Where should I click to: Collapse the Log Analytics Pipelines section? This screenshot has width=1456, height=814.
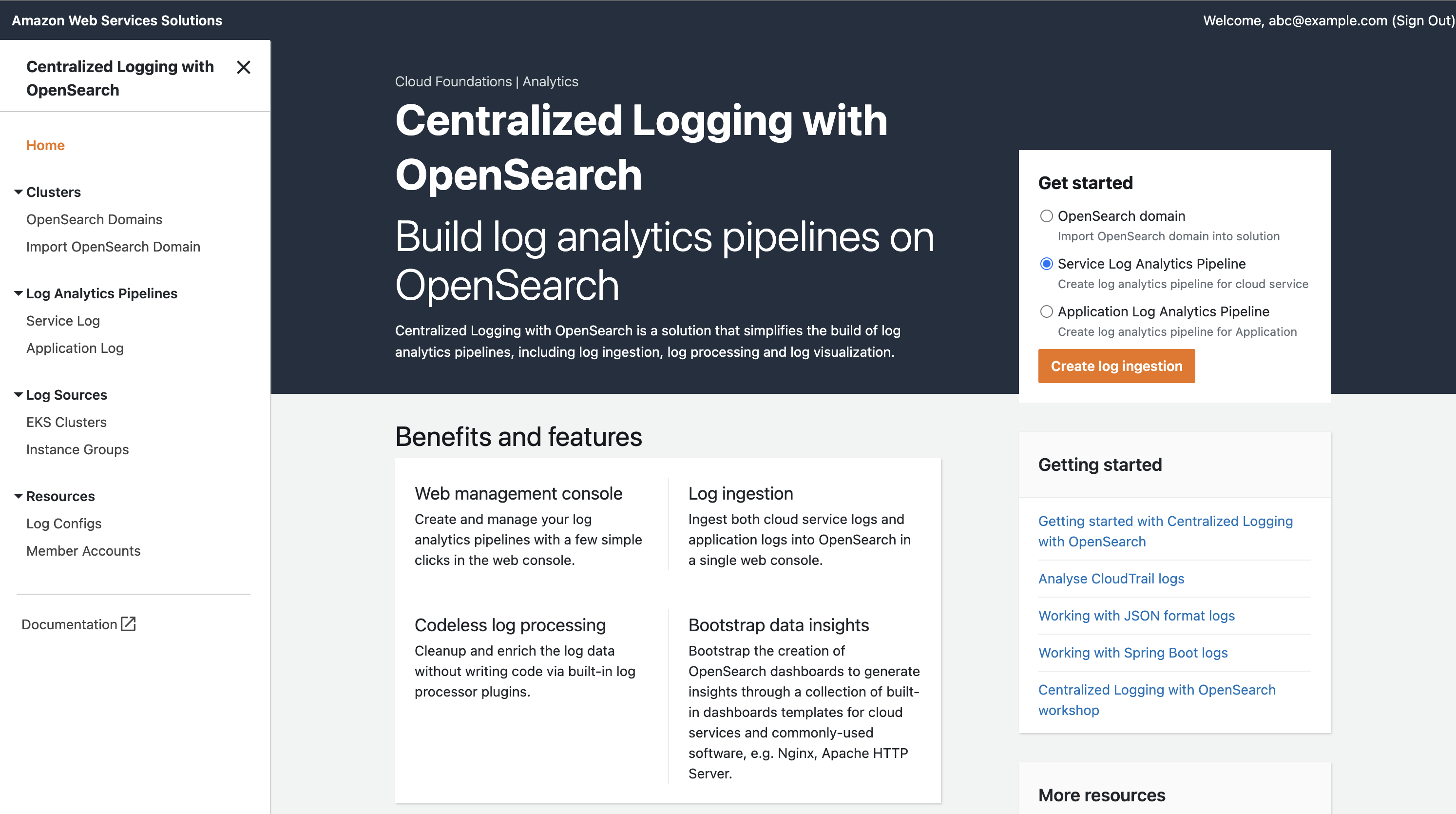[19, 293]
